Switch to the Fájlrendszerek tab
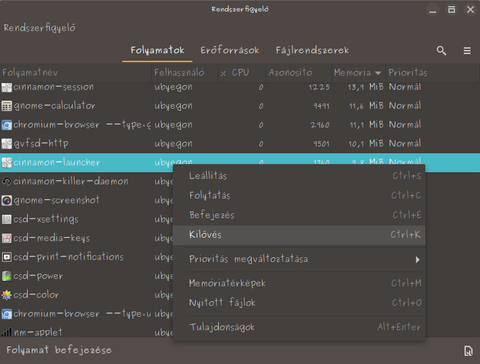 click(x=312, y=51)
